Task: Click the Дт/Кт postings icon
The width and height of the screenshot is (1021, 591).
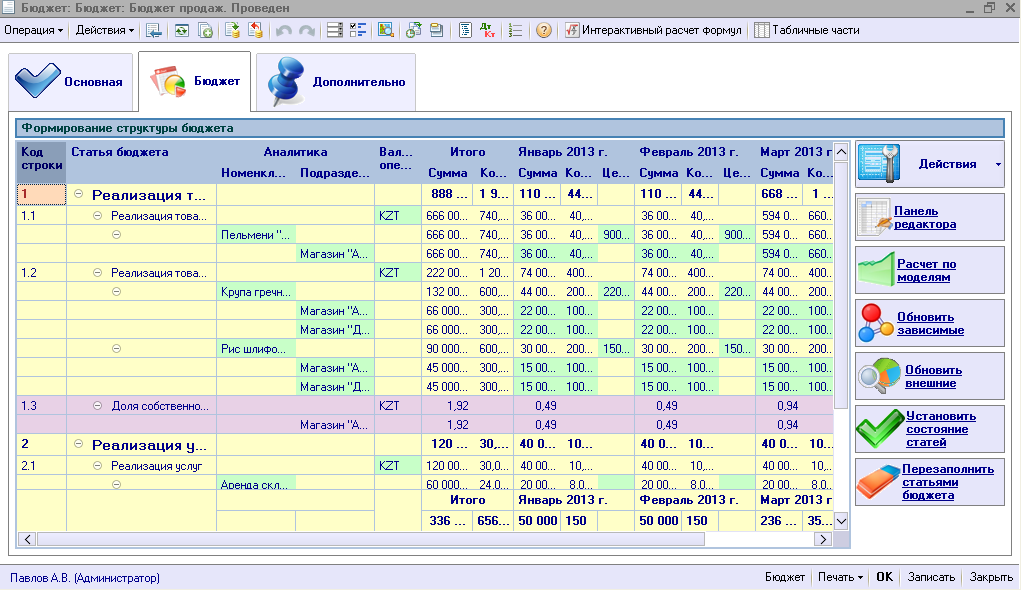Action: click(487, 30)
